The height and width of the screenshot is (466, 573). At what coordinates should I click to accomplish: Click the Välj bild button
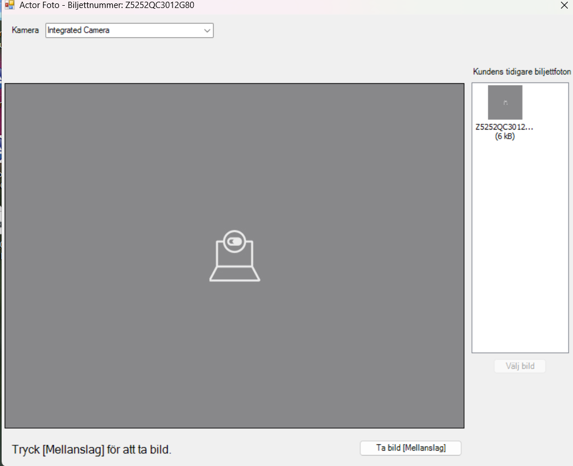tap(520, 366)
